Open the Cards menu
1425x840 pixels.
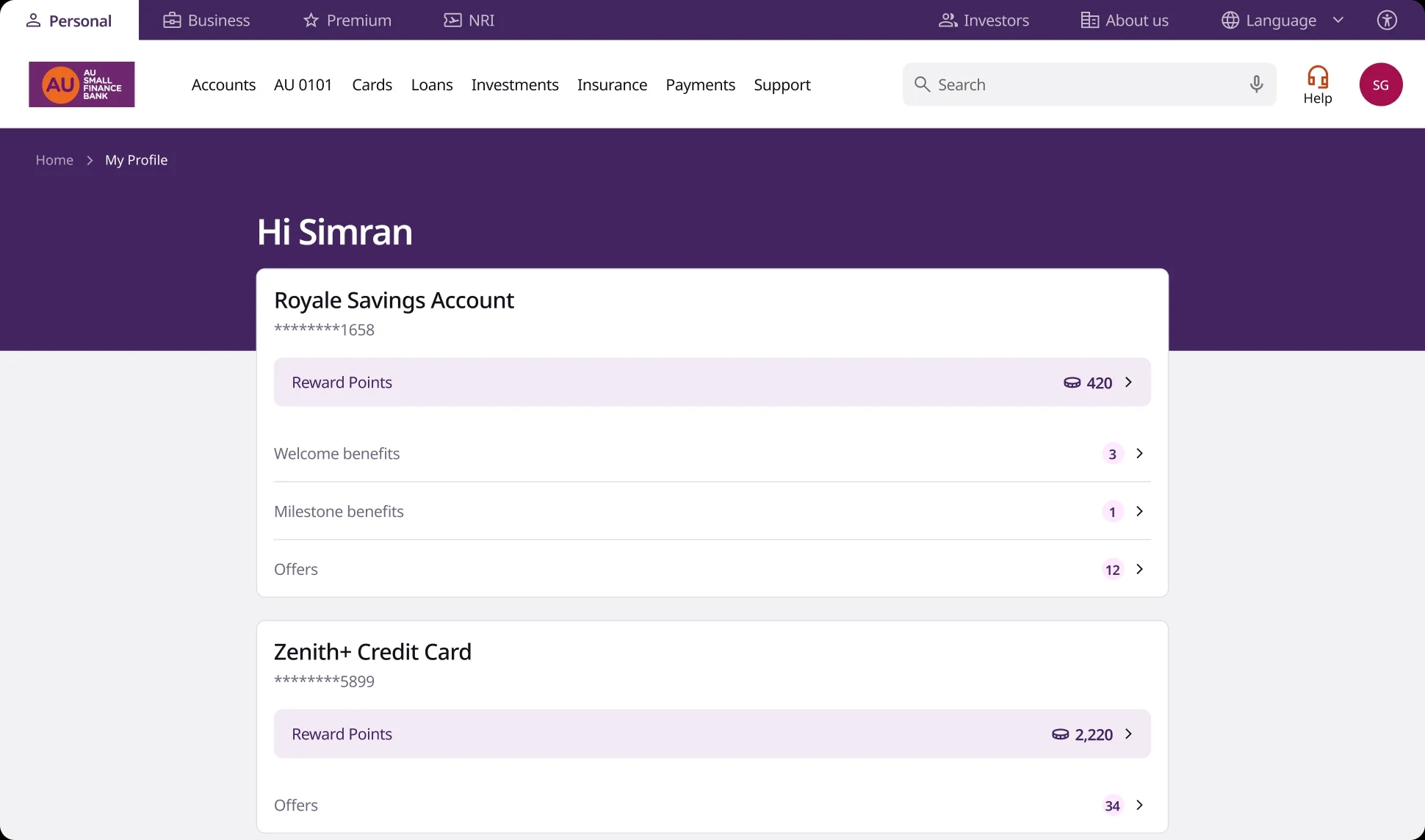pos(372,84)
